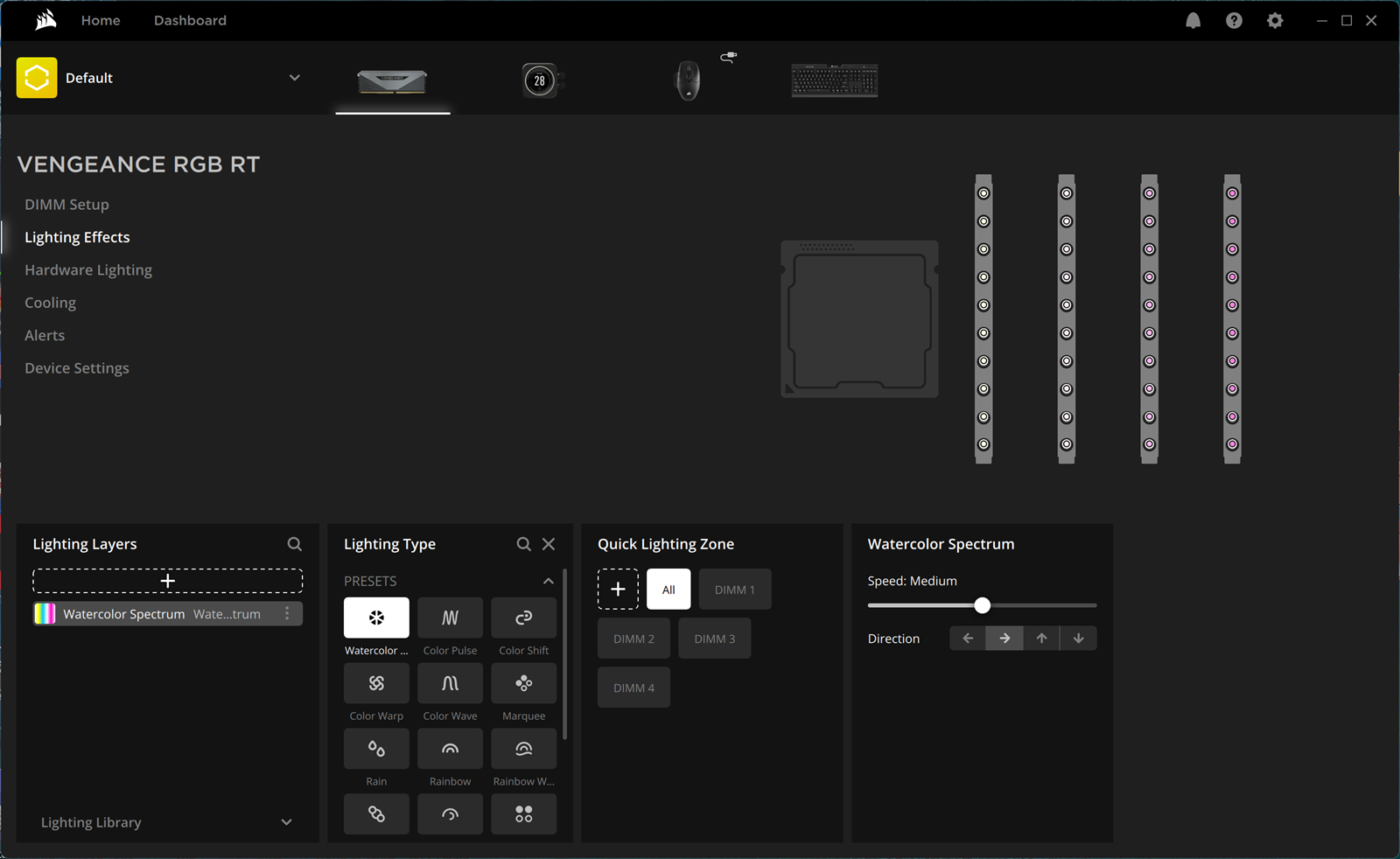Search in the Lighting Type panel
The image size is (1400, 859).
(523, 544)
